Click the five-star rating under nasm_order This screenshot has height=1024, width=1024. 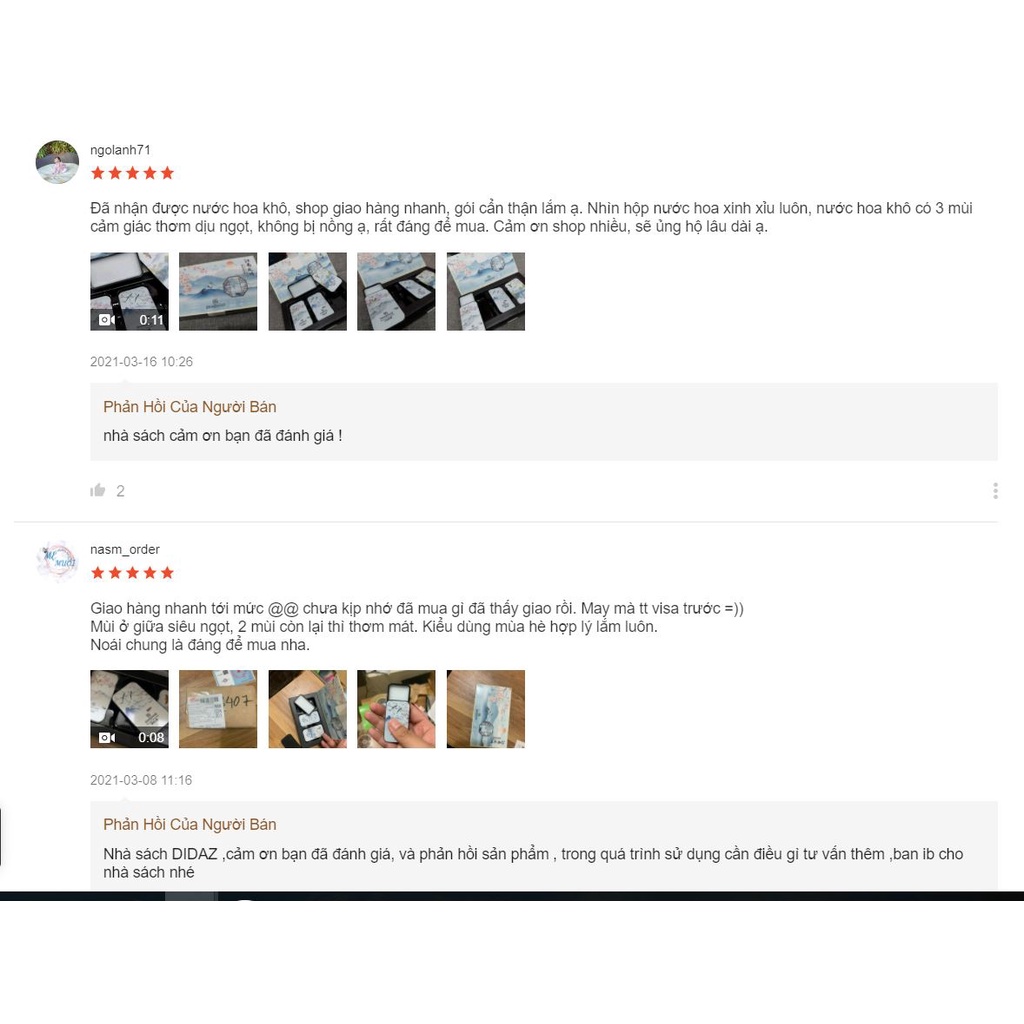pos(133,573)
